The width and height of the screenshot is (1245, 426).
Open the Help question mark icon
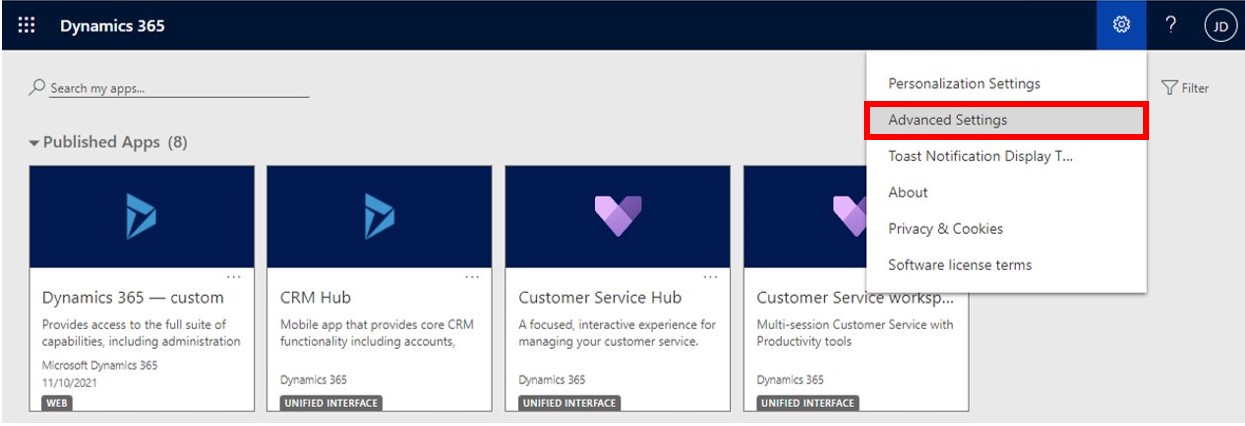1171,25
